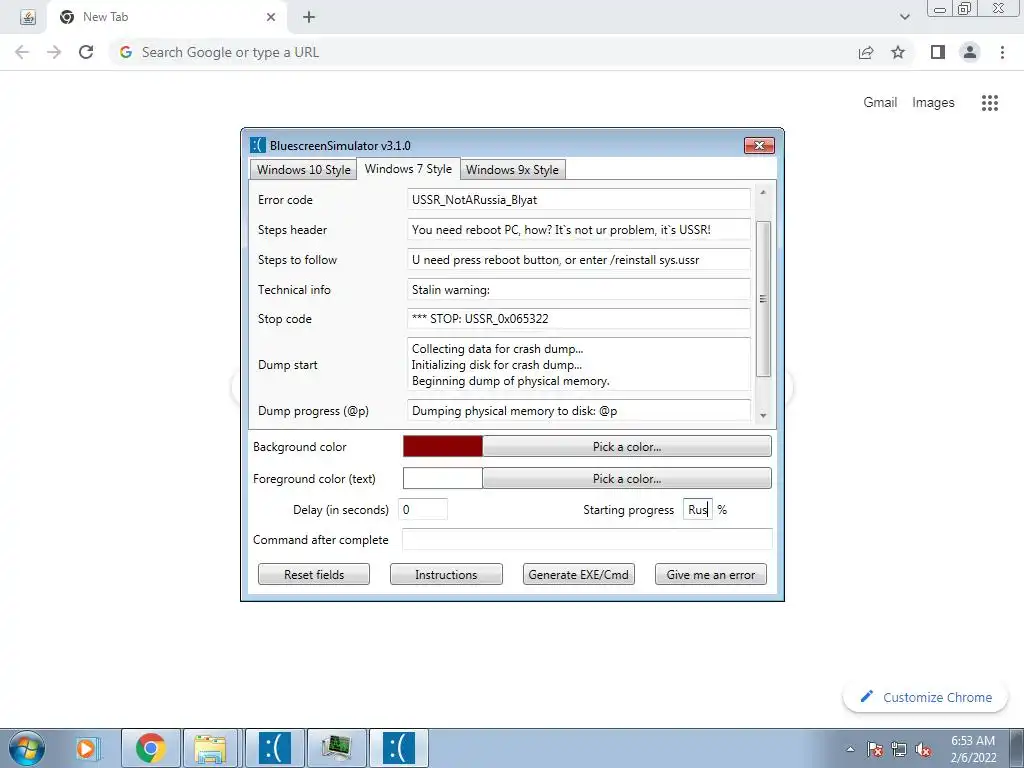This screenshot has height=768, width=1024.
Task: Close the BluescreenSimulator window
Action: point(759,145)
